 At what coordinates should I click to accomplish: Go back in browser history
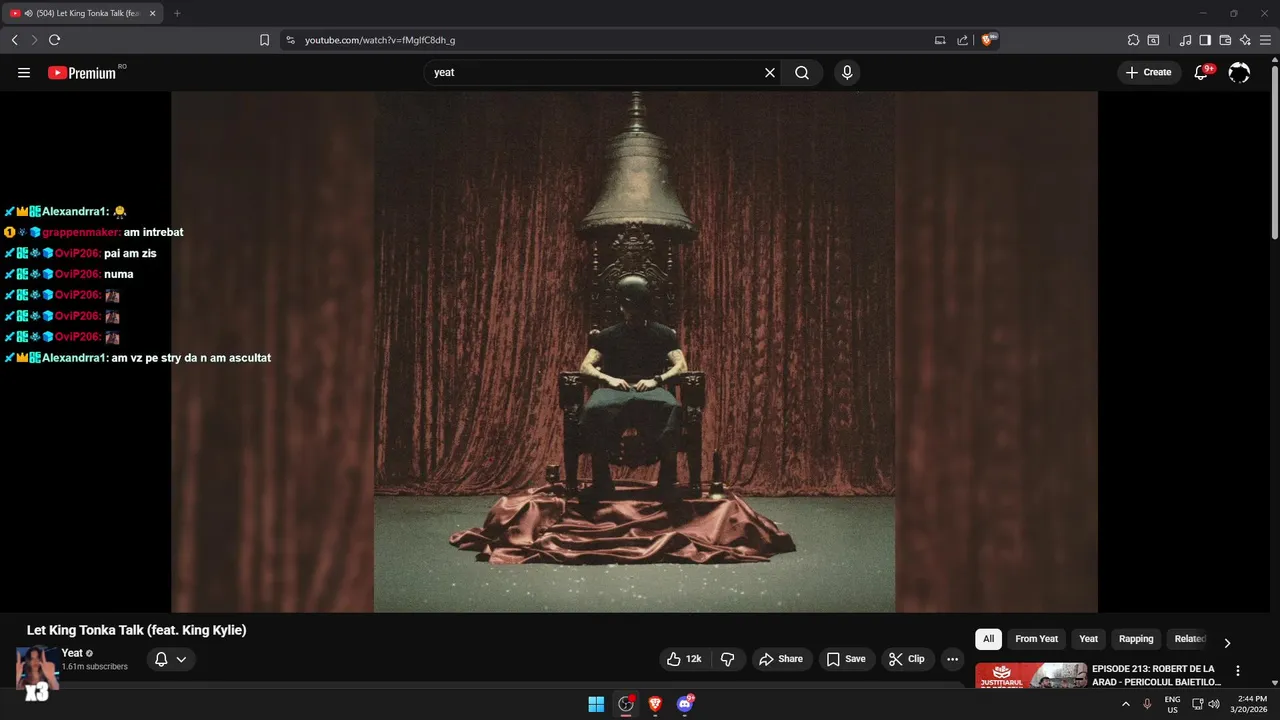click(x=14, y=40)
